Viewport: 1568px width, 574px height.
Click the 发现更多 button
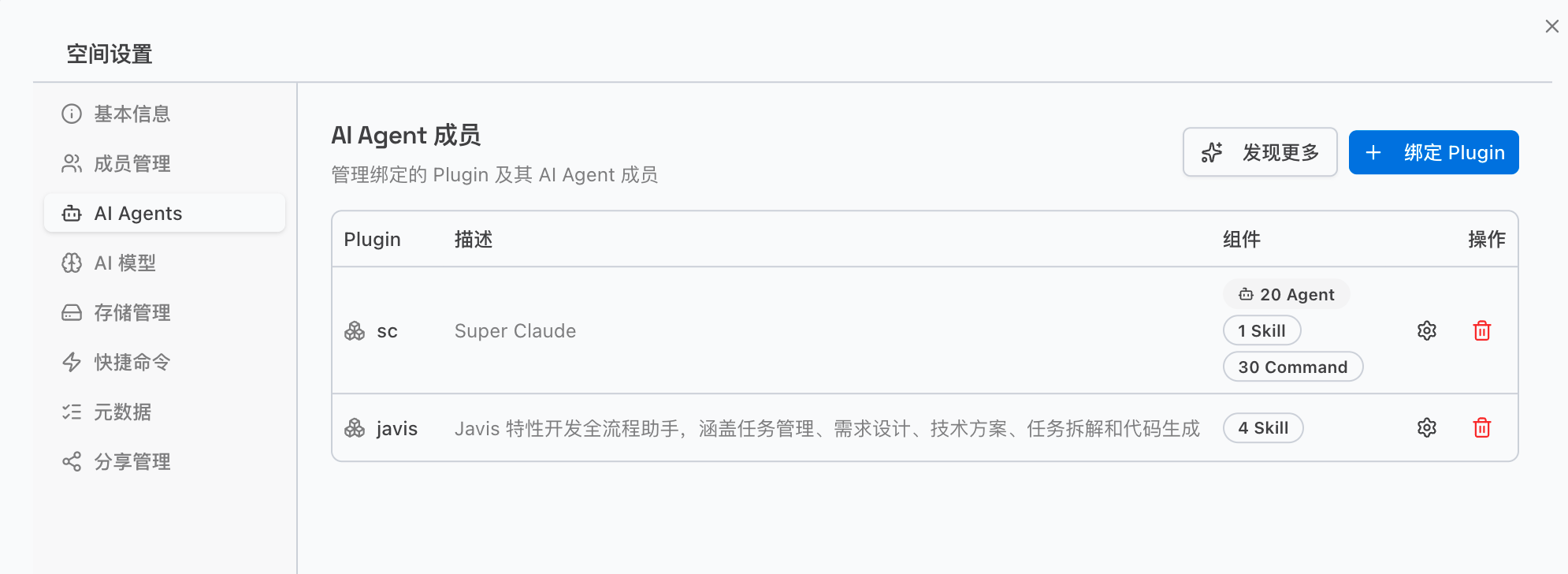[1259, 152]
